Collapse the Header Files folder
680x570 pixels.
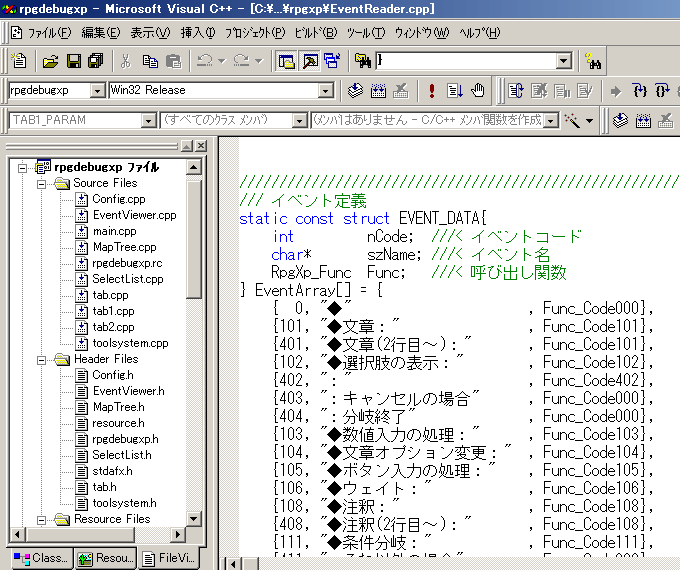tap(42, 360)
